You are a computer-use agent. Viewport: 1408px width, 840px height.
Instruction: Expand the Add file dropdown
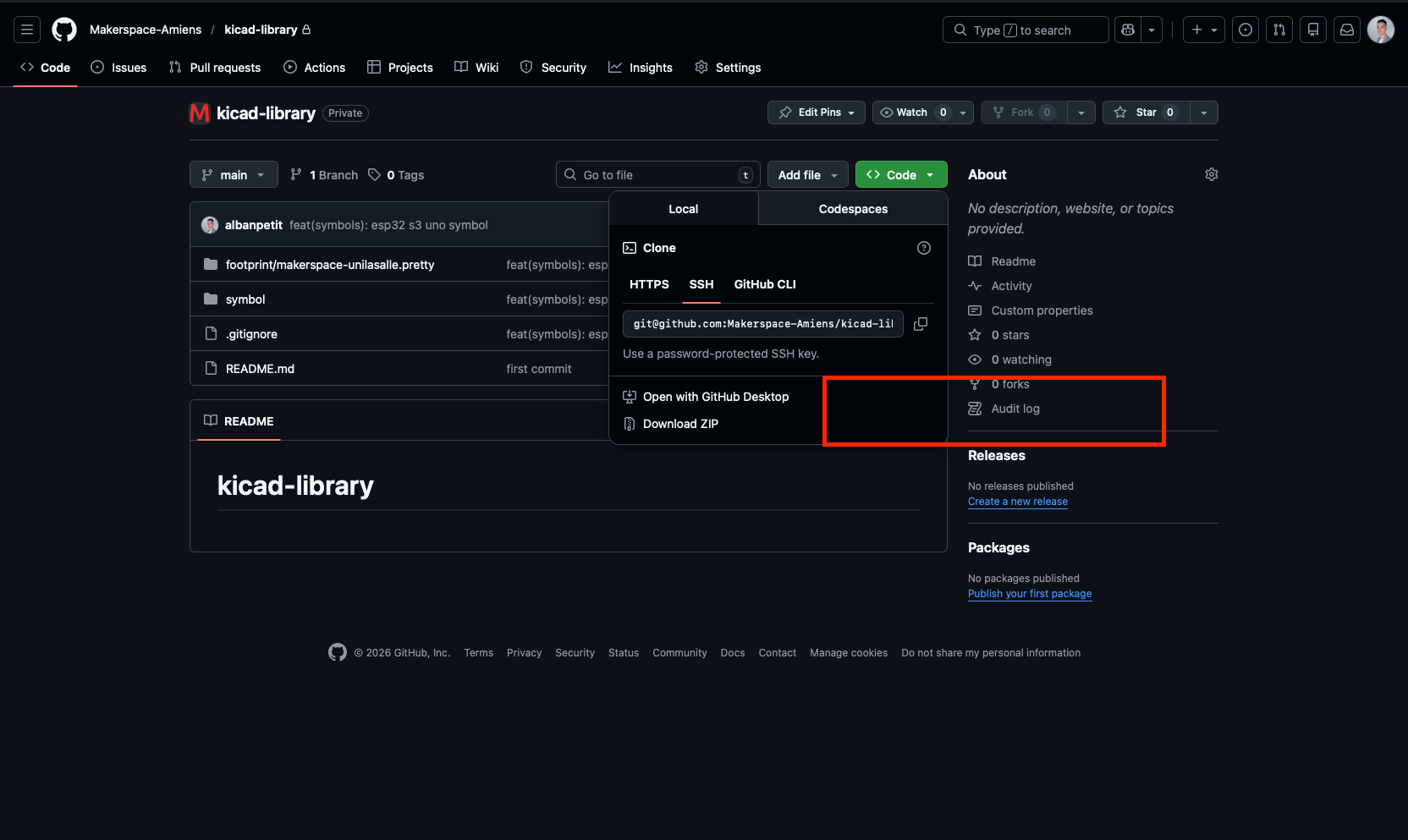(807, 175)
